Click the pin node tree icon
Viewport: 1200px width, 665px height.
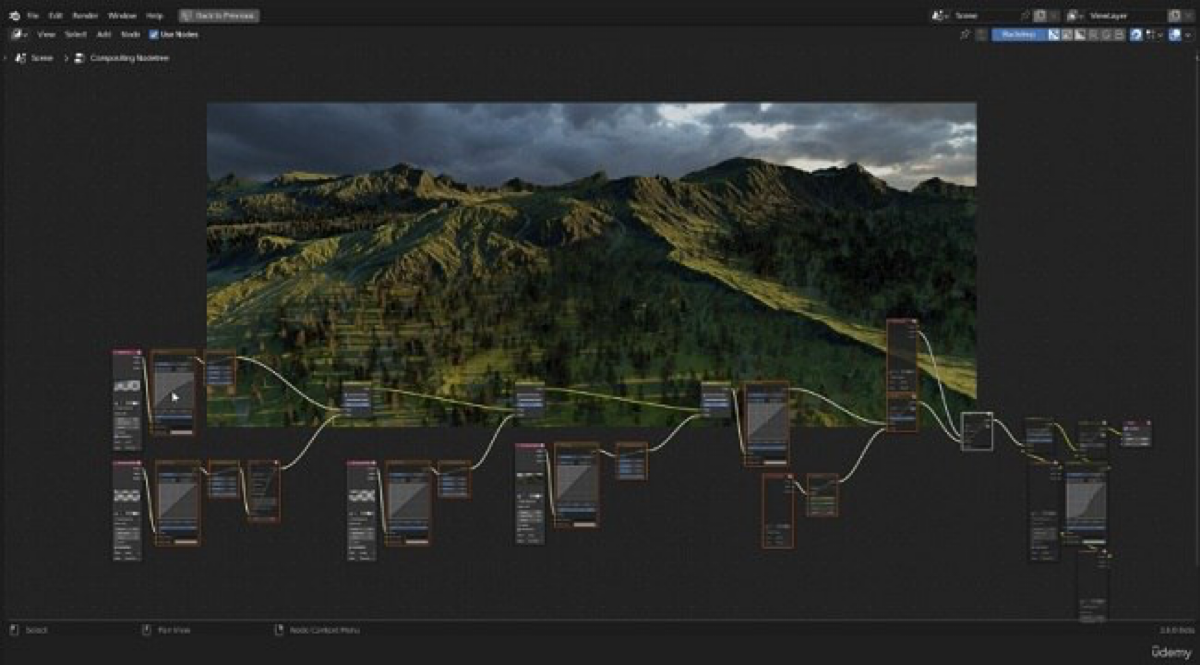[964, 34]
